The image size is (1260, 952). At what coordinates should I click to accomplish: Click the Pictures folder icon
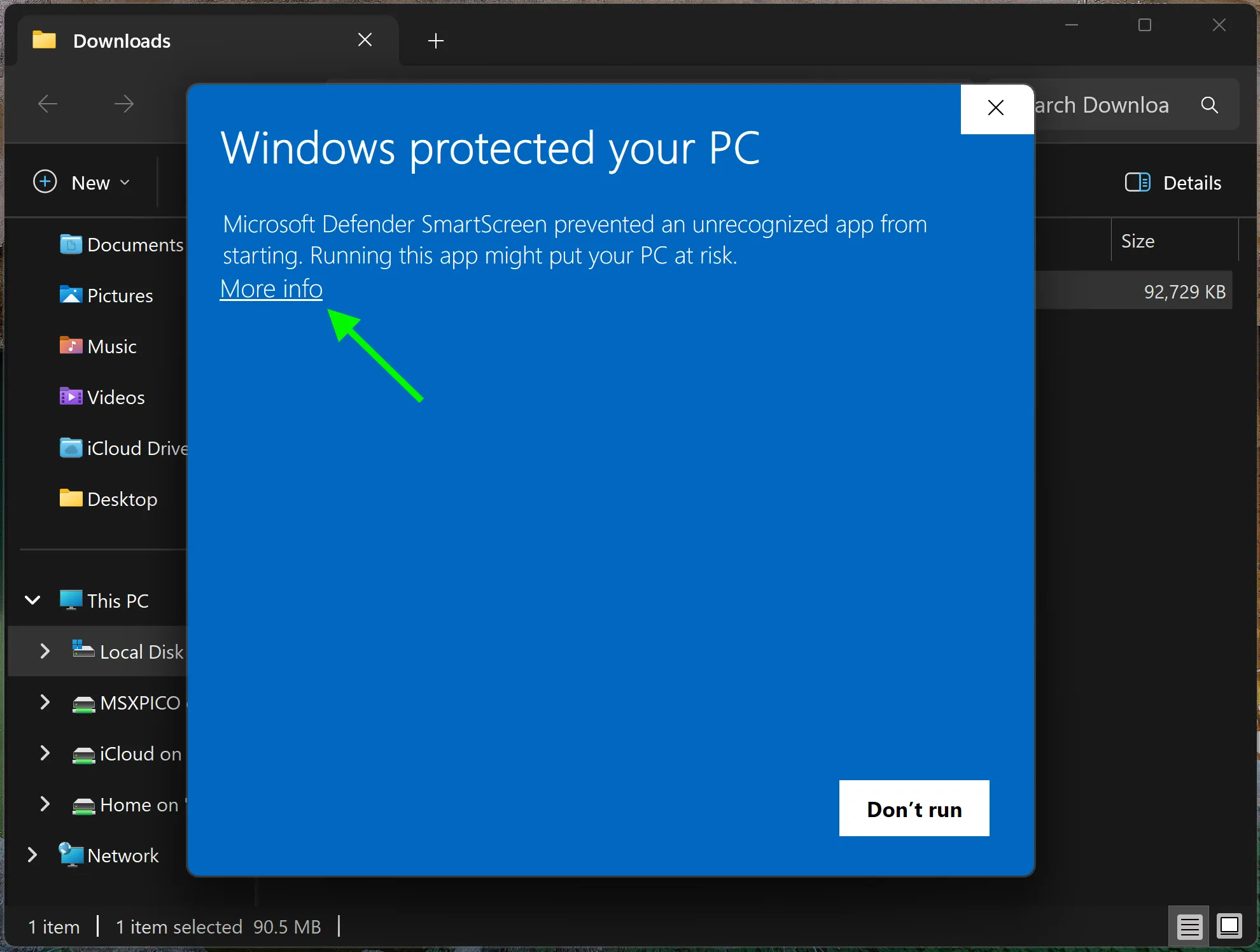[x=71, y=295]
